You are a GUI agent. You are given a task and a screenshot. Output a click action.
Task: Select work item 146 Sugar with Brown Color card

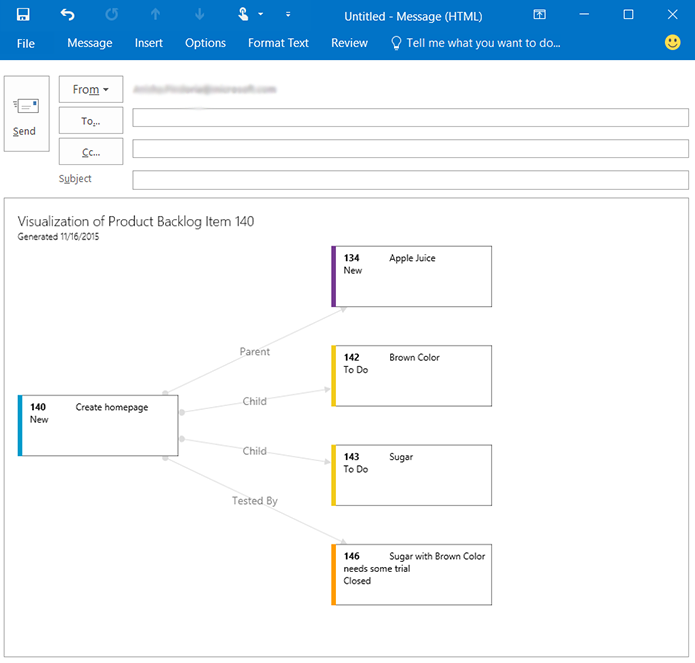coord(411,574)
